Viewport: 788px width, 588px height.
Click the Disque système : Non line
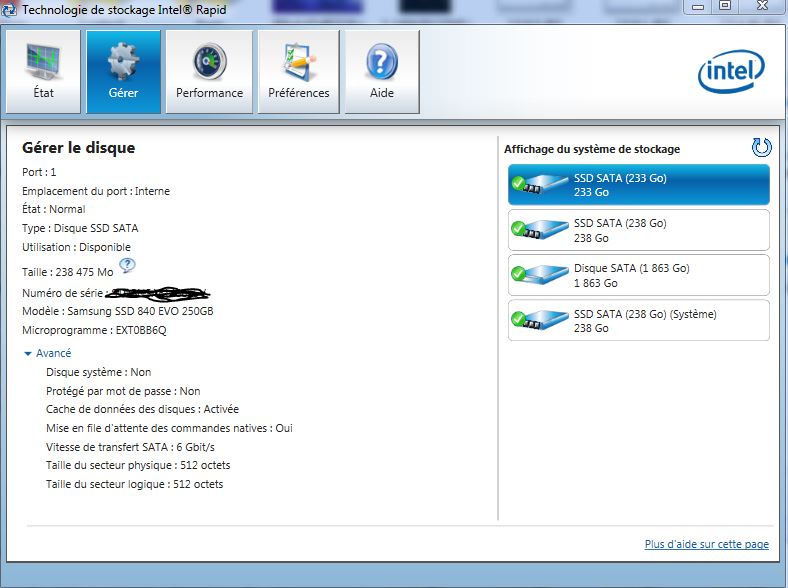(98, 372)
